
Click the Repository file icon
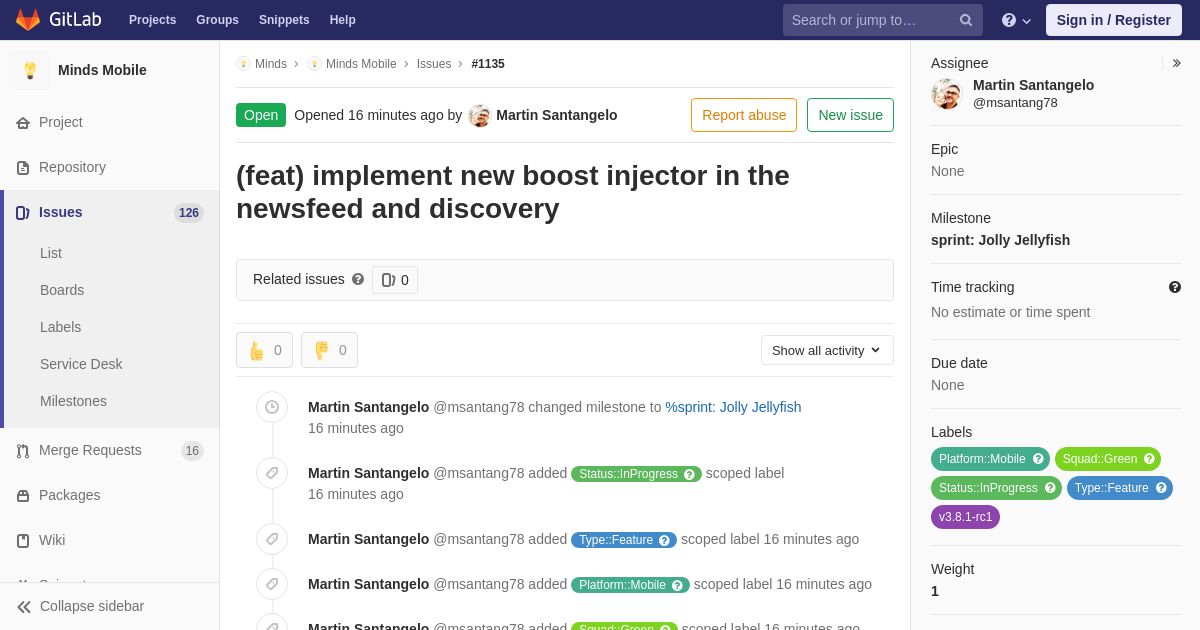click(23, 167)
